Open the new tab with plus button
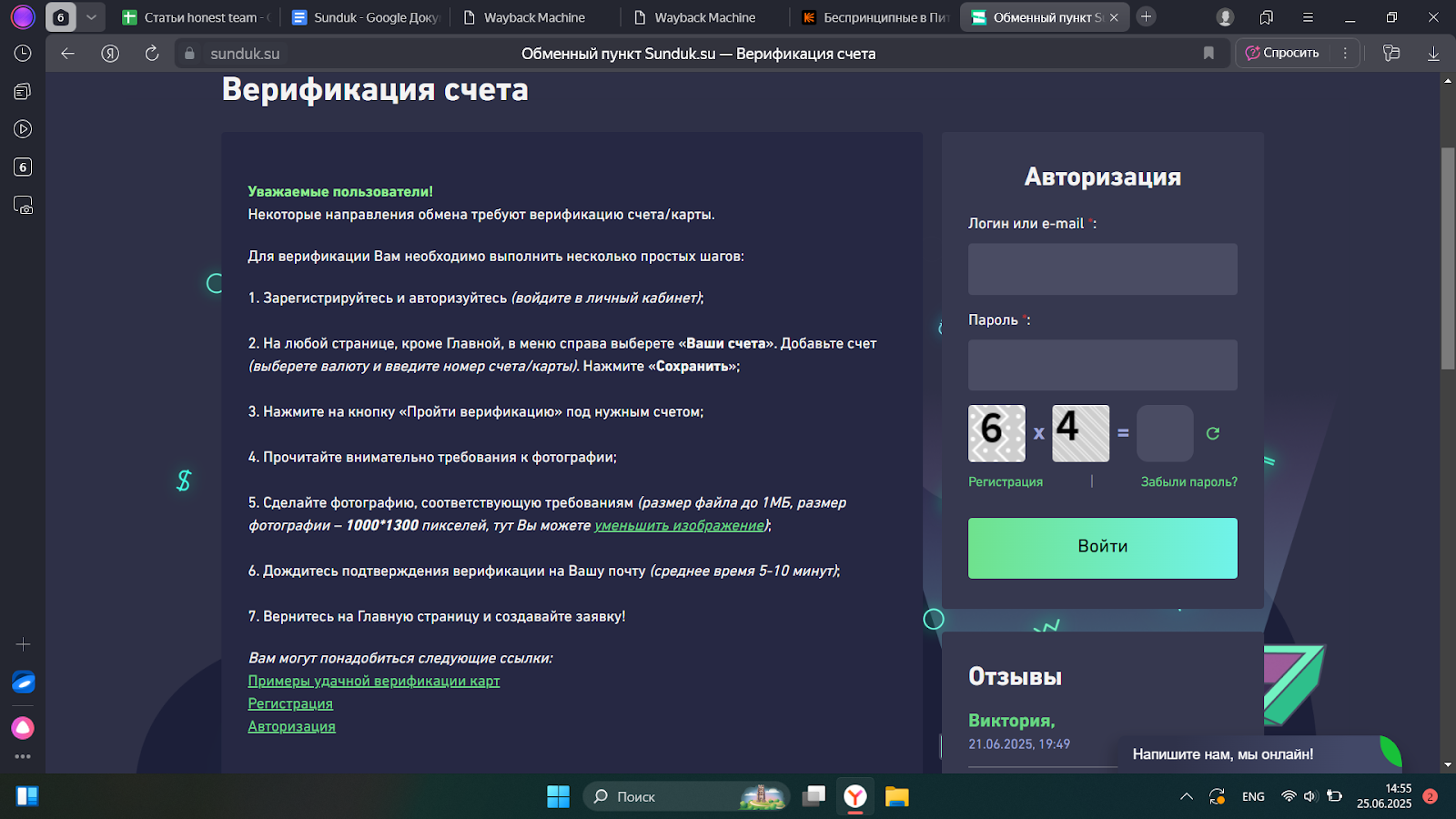 tap(1147, 16)
